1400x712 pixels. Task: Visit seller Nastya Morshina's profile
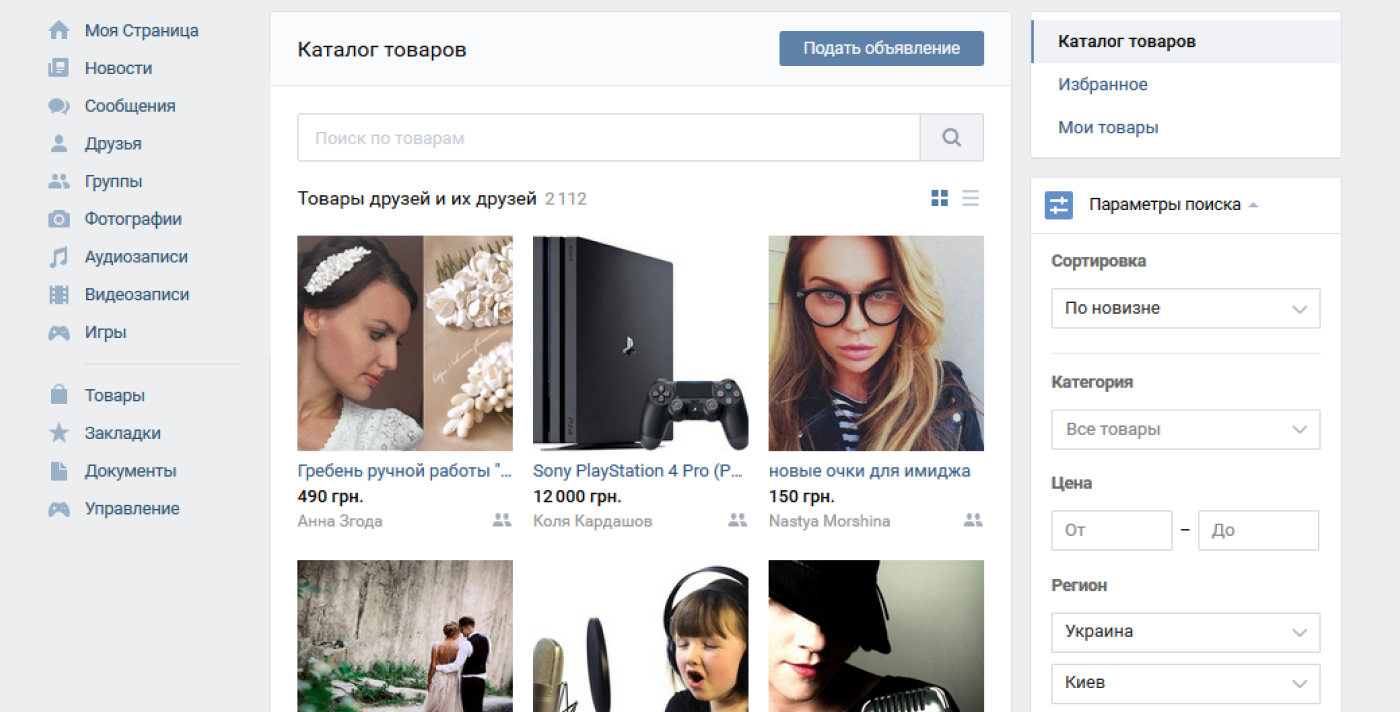click(829, 521)
